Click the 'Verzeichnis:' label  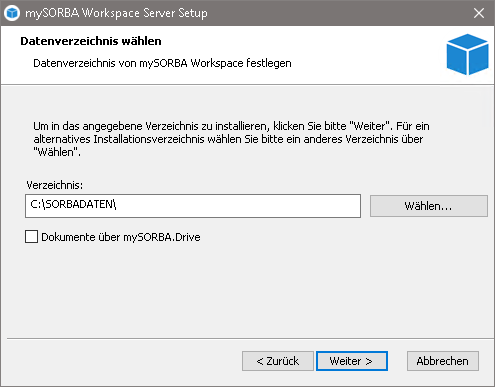[x=54, y=185]
